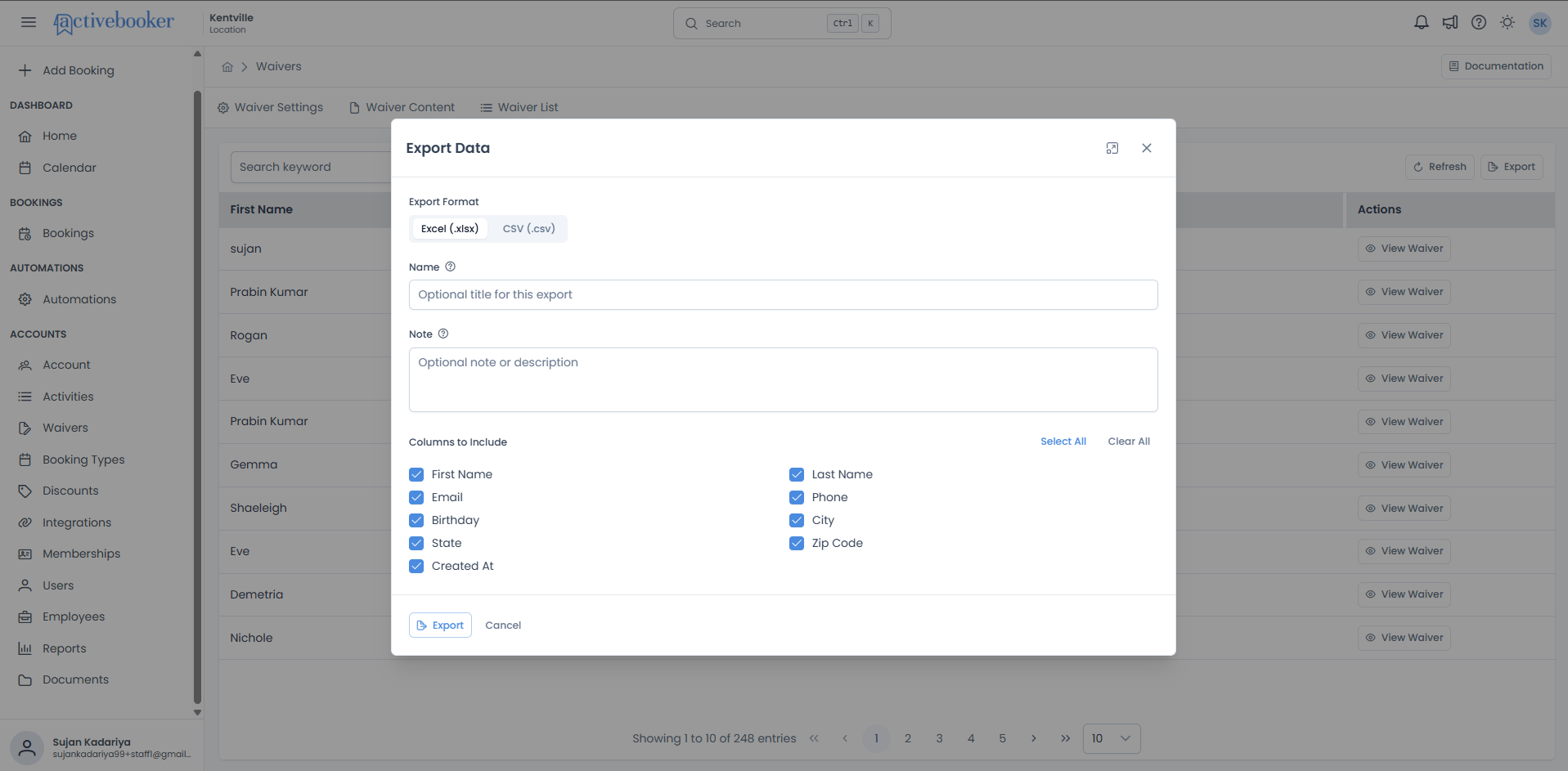This screenshot has height=771, width=1568.
Task: Open the Waiver Settings tab
Action: (x=270, y=107)
